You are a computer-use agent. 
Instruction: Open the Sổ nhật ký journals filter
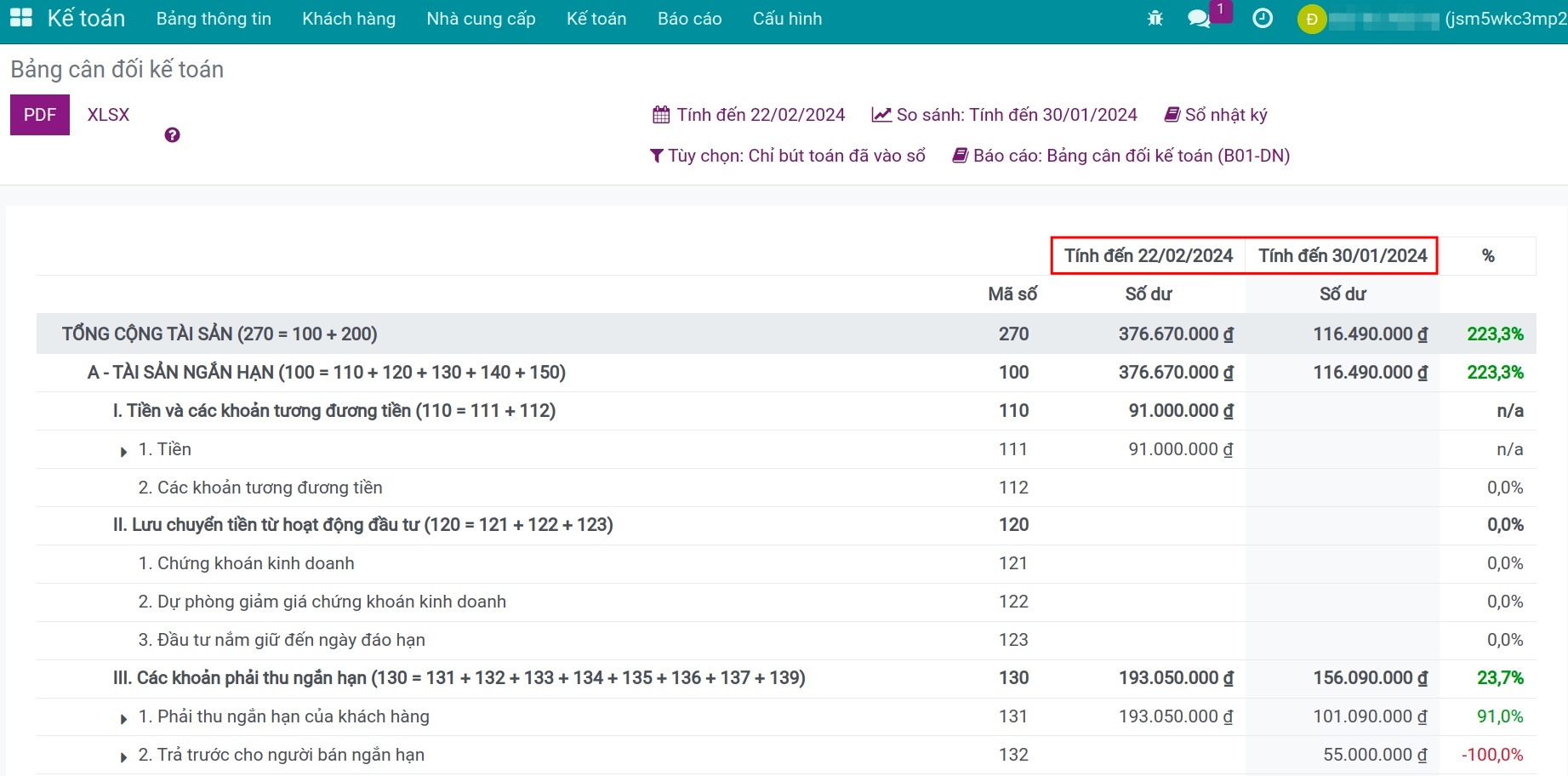tap(1216, 115)
